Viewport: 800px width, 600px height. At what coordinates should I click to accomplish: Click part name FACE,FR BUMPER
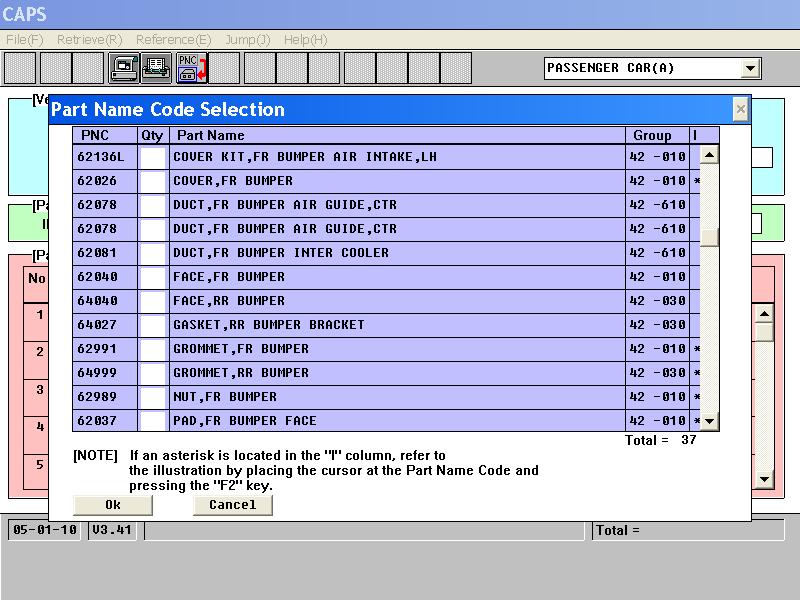point(229,277)
